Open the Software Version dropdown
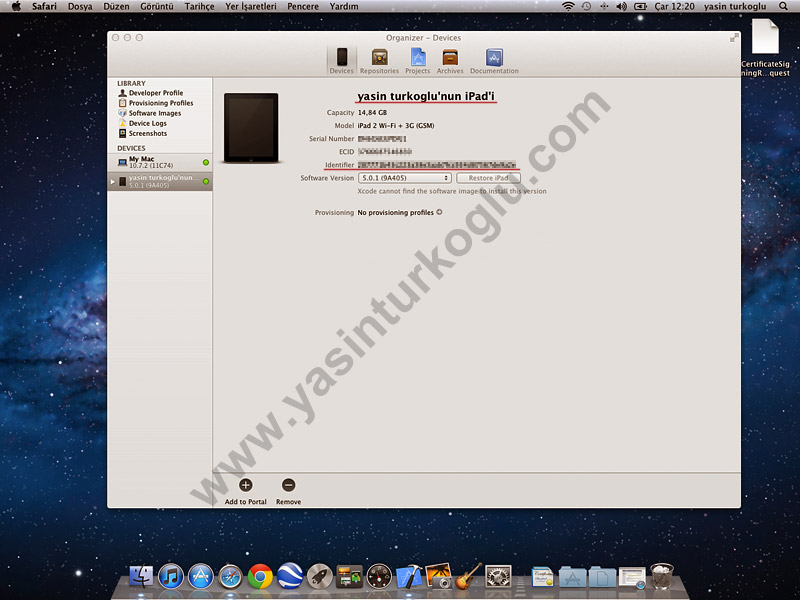This screenshot has height=600, width=800. (405, 178)
